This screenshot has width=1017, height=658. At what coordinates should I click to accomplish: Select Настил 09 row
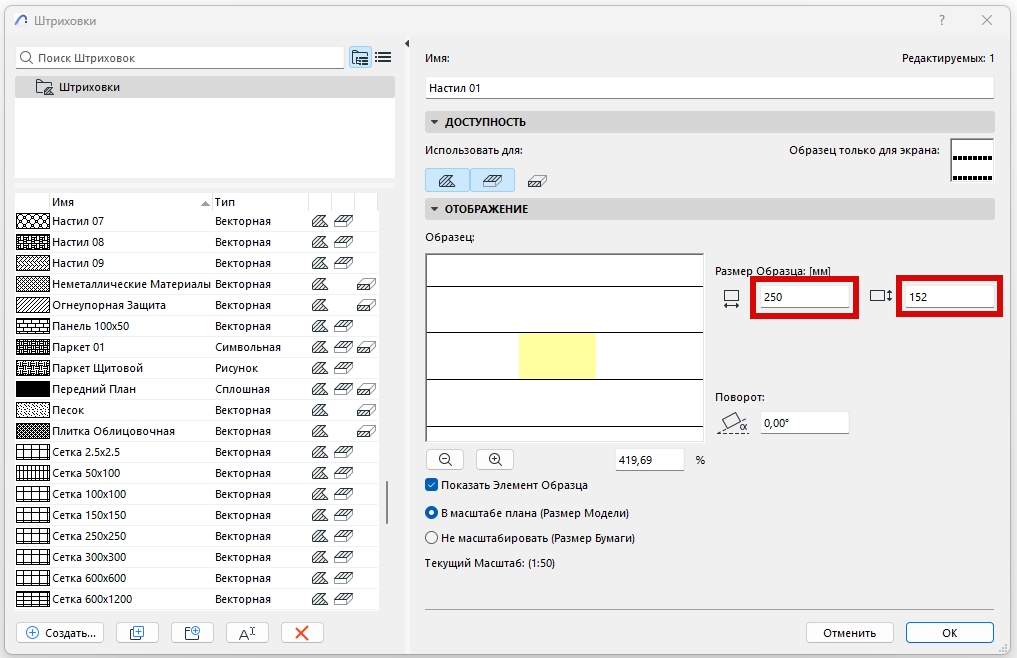[197, 263]
